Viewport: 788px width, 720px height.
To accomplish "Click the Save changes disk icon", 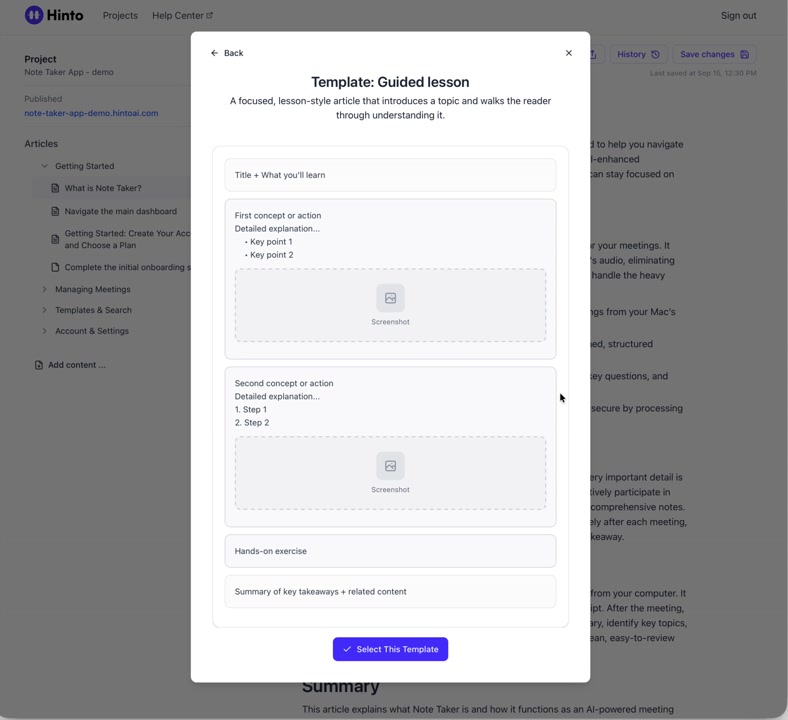I will pyautogui.click(x=744, y=54).
